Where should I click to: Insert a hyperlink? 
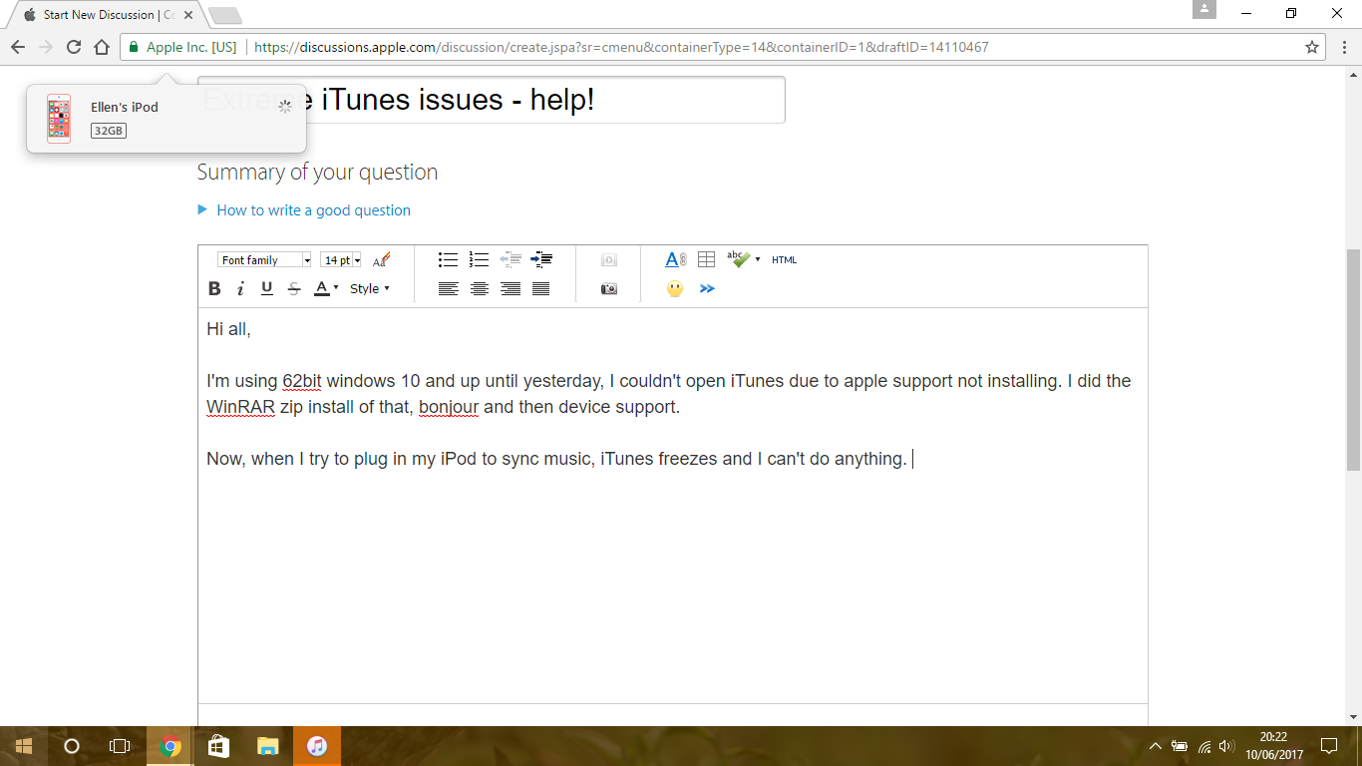point(675,260)
